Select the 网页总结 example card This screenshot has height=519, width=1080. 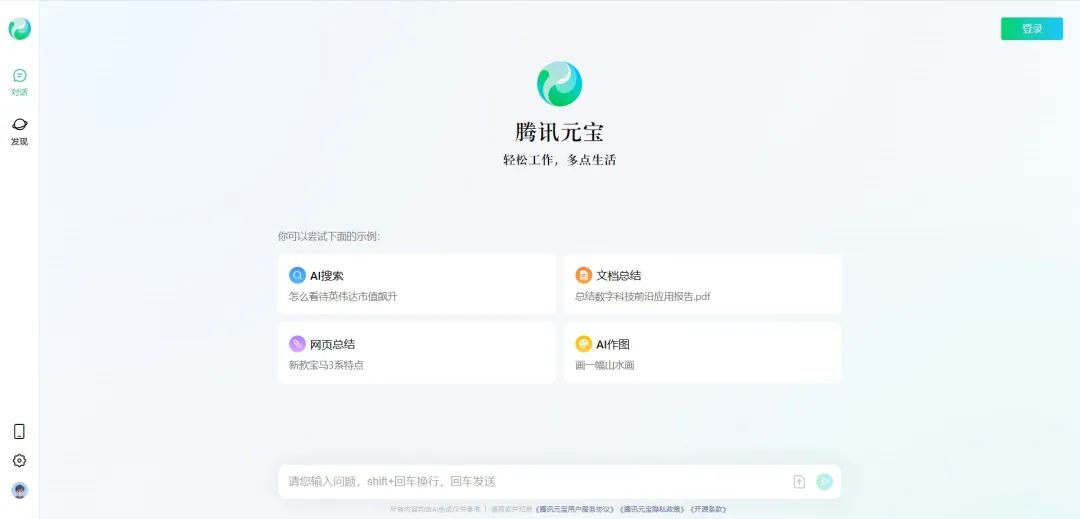tap(416, 353)
